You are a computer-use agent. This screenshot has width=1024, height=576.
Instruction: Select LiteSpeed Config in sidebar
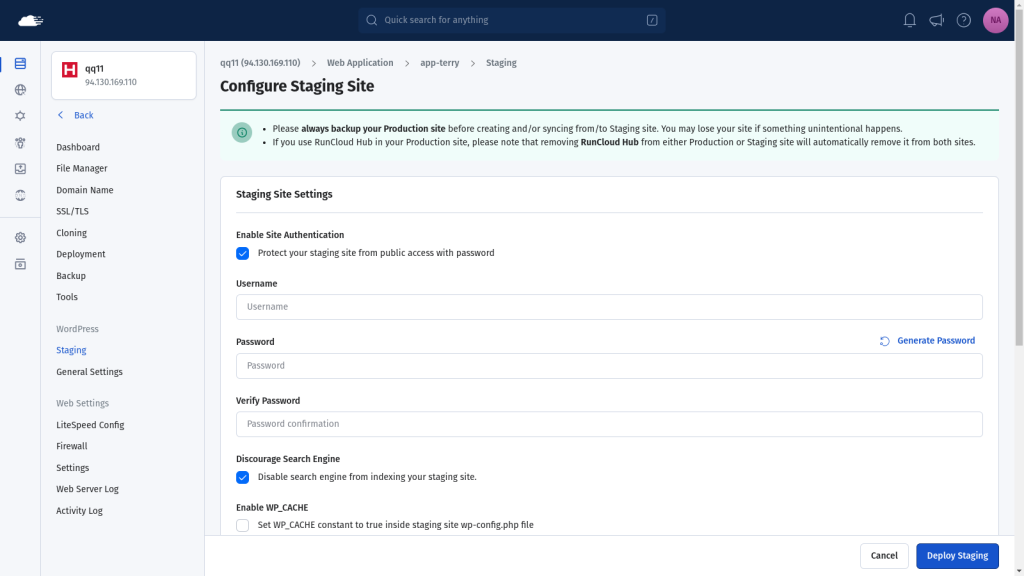tap(90, 425)
